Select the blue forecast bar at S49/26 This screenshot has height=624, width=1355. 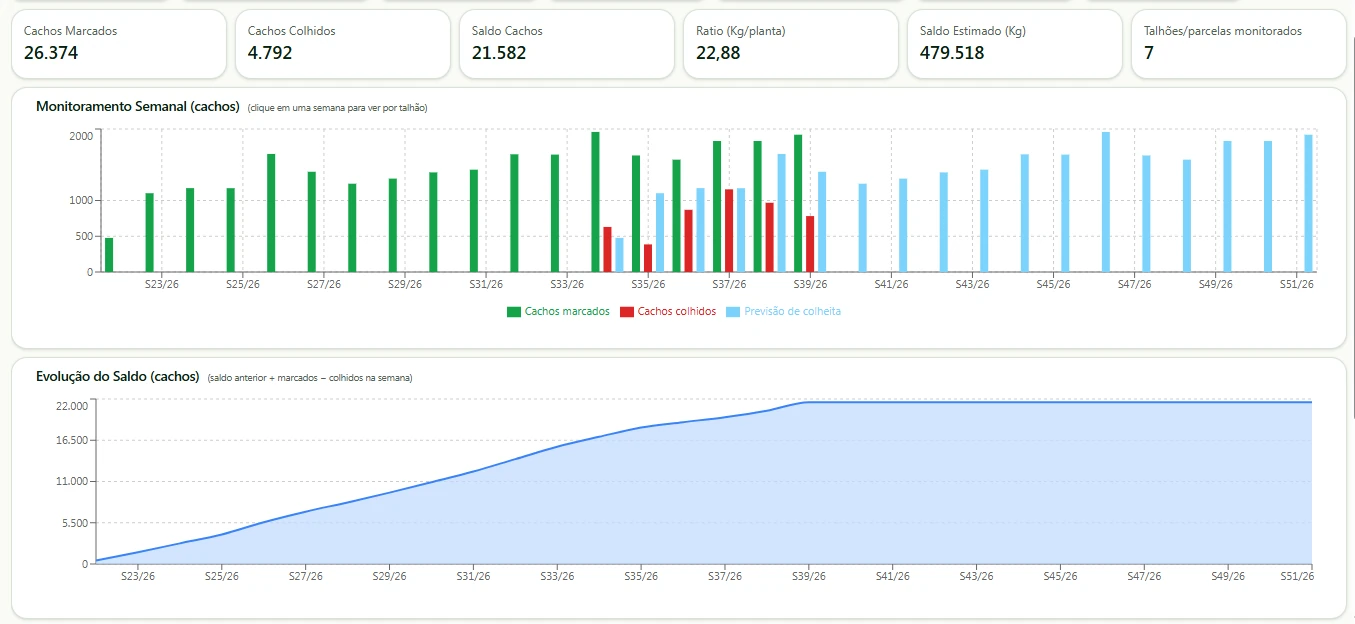(1227, 206)
